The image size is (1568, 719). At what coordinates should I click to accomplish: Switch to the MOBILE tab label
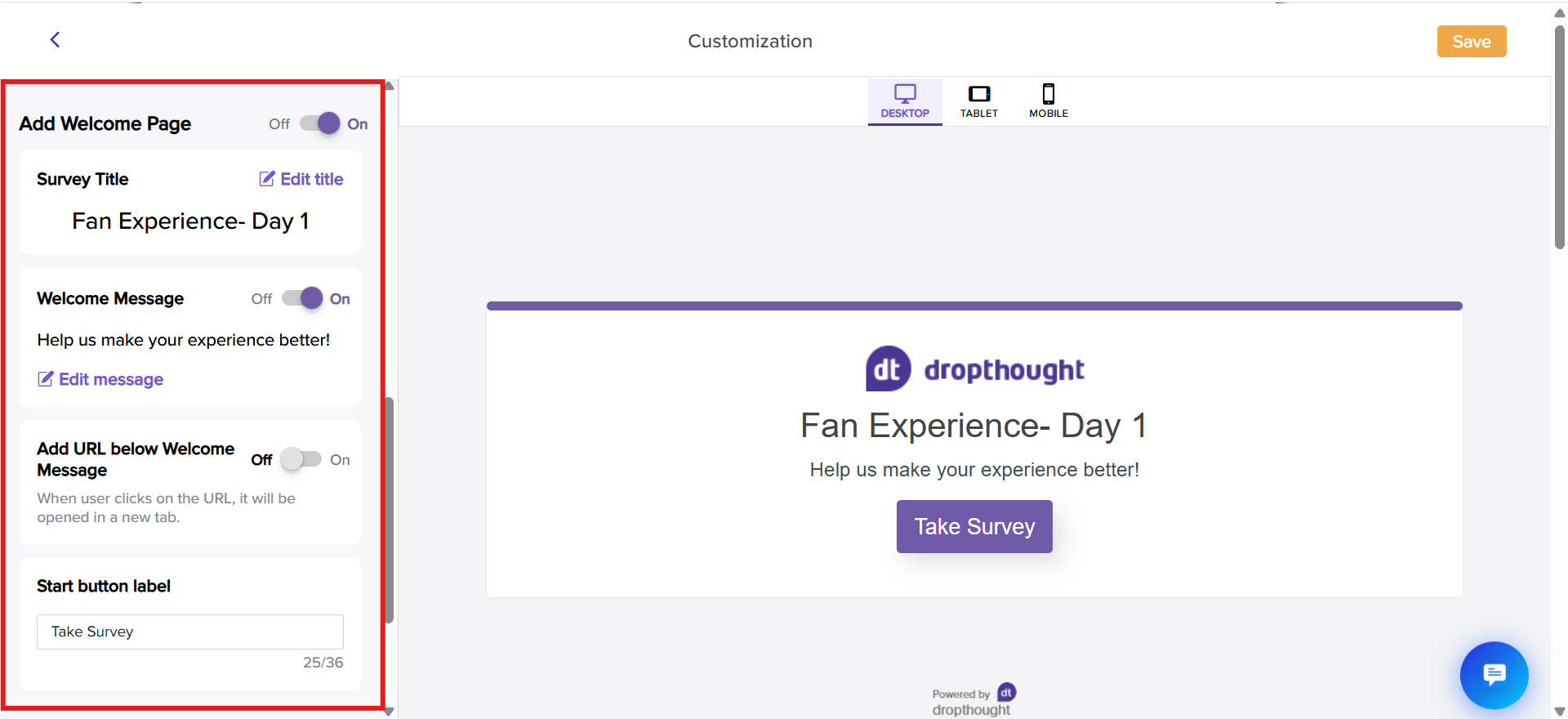pyautogui.click(x=1049, y=114)
